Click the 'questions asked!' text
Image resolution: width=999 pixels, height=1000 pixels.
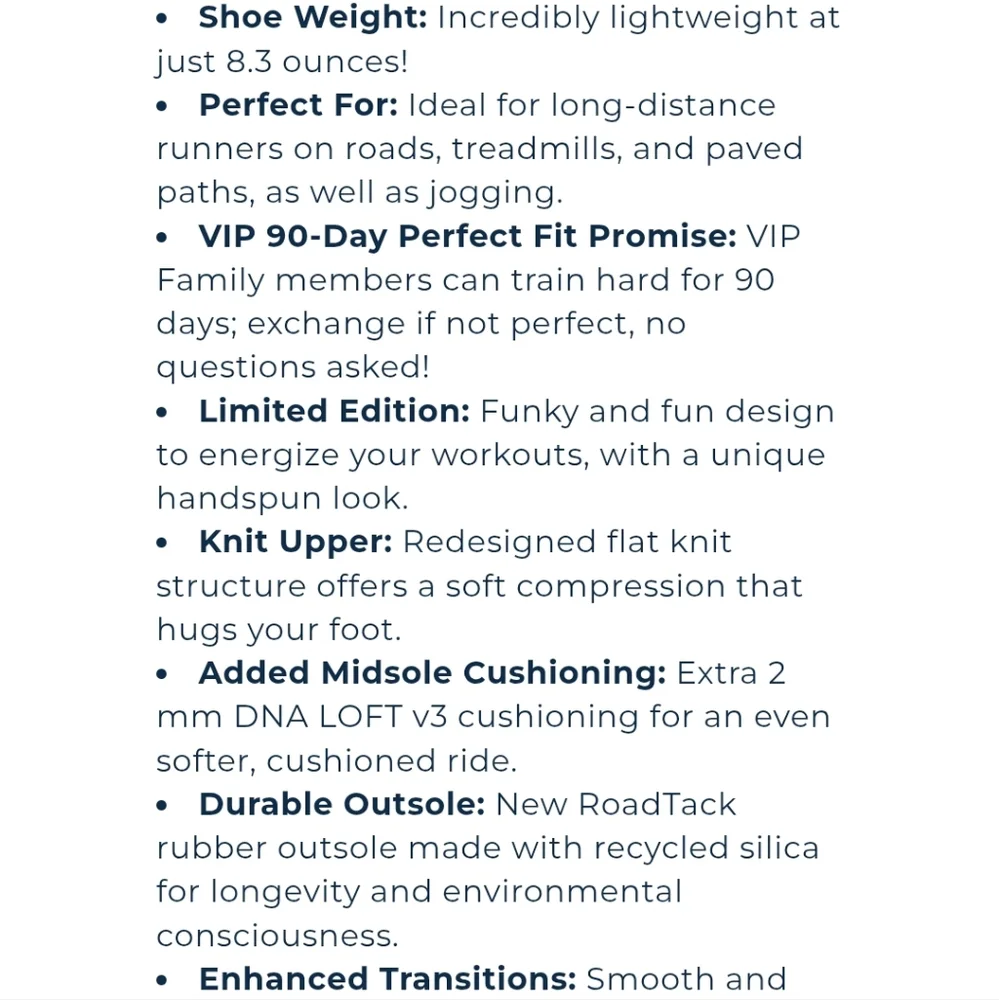[x=293, y=368]
